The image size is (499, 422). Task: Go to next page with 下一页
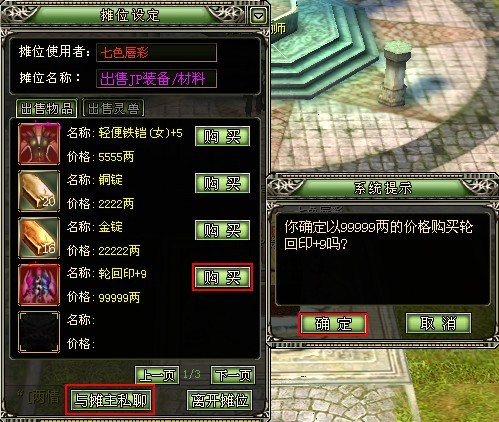233,375
